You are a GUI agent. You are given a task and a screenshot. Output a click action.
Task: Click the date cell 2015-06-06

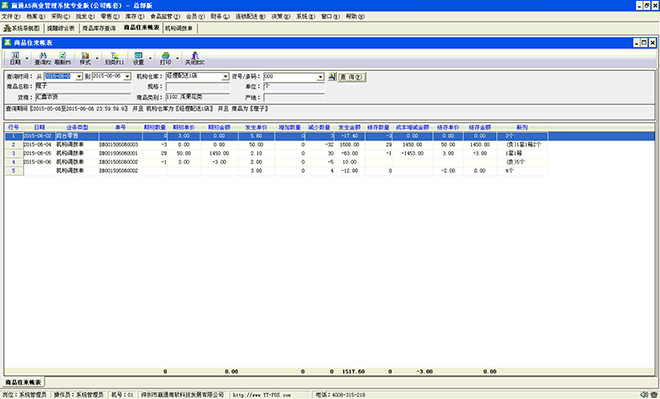click(x=39, y=162)
